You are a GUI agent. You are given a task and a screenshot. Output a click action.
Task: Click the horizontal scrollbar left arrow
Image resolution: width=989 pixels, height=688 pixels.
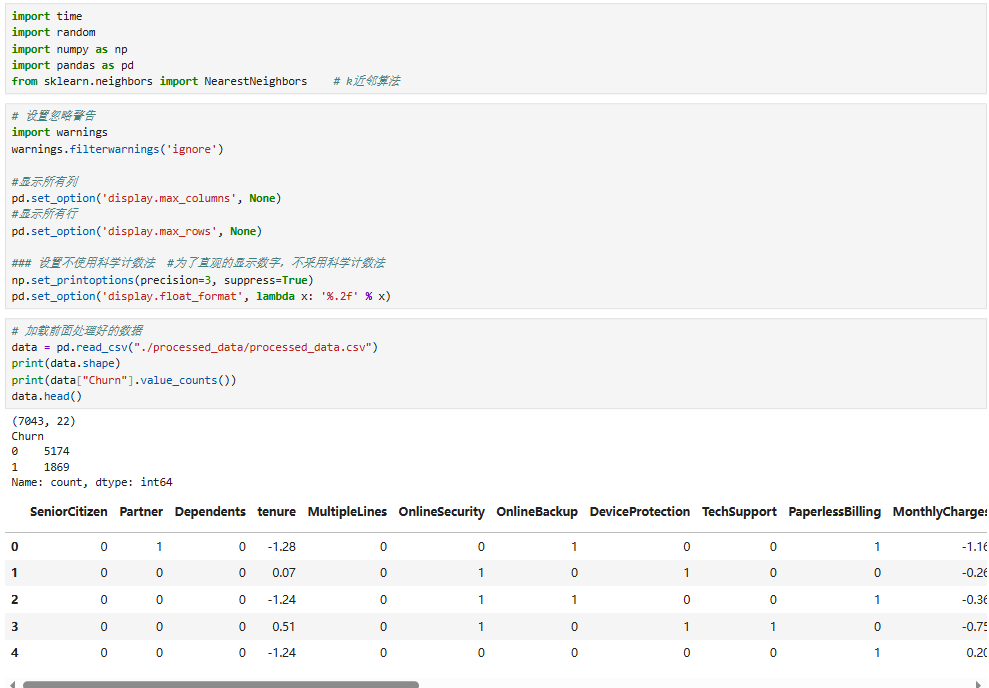13,684
